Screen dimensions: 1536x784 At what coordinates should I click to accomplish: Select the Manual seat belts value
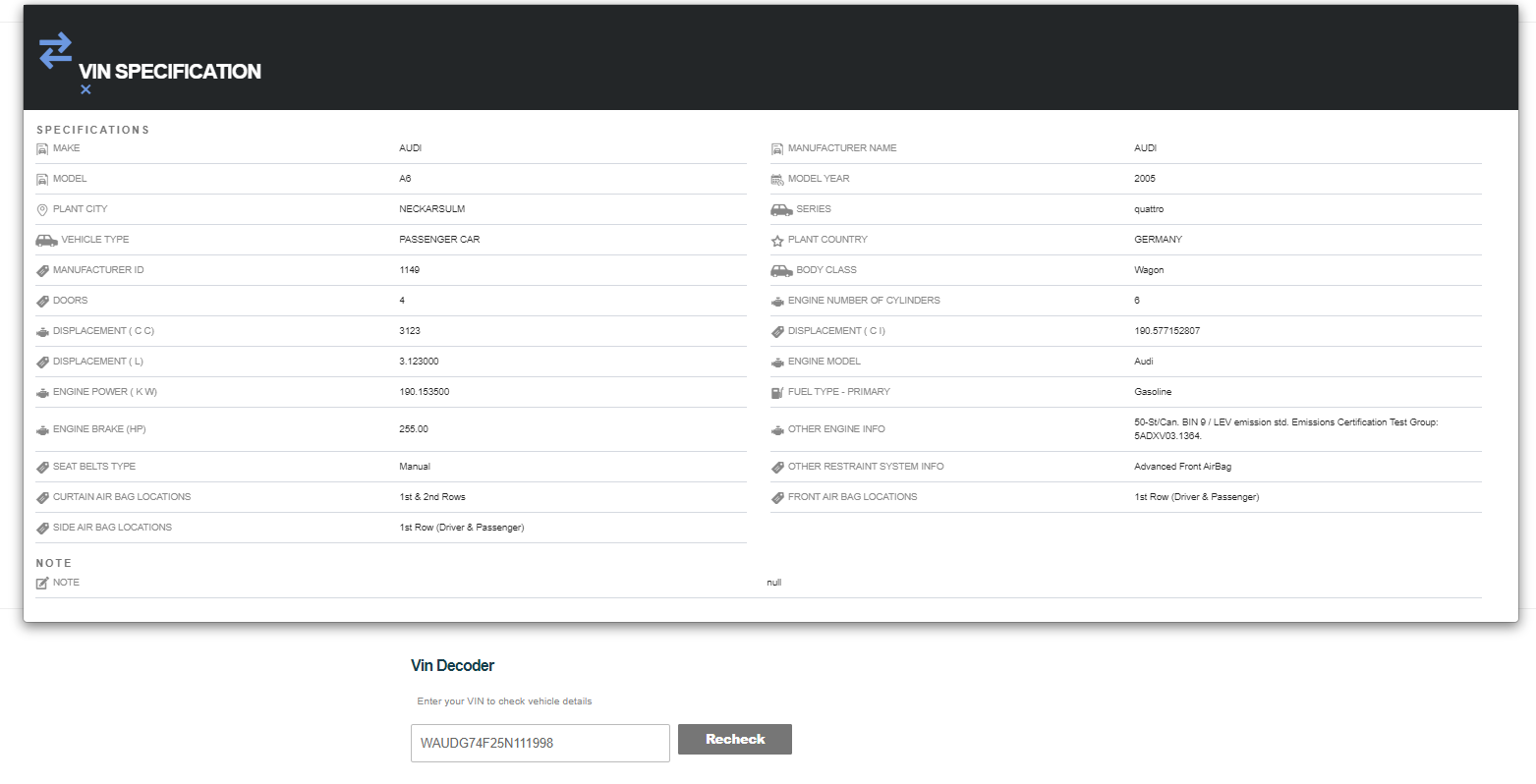(415, 467)
